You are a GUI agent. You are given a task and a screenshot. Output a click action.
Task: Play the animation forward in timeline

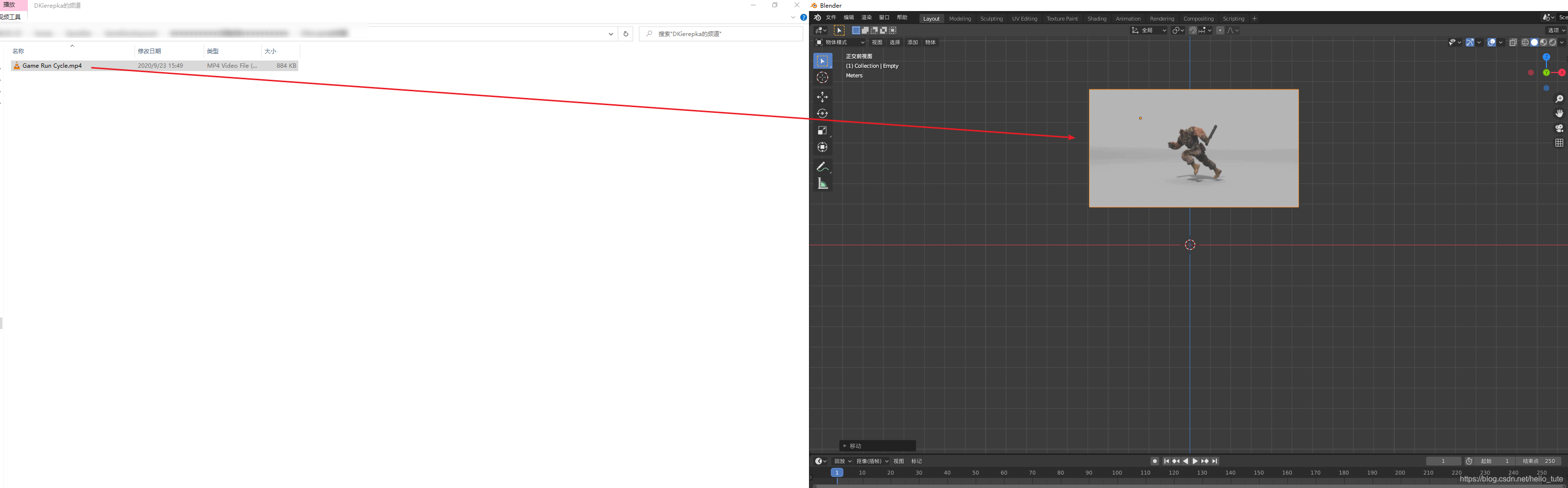[x=1195, y=461]
